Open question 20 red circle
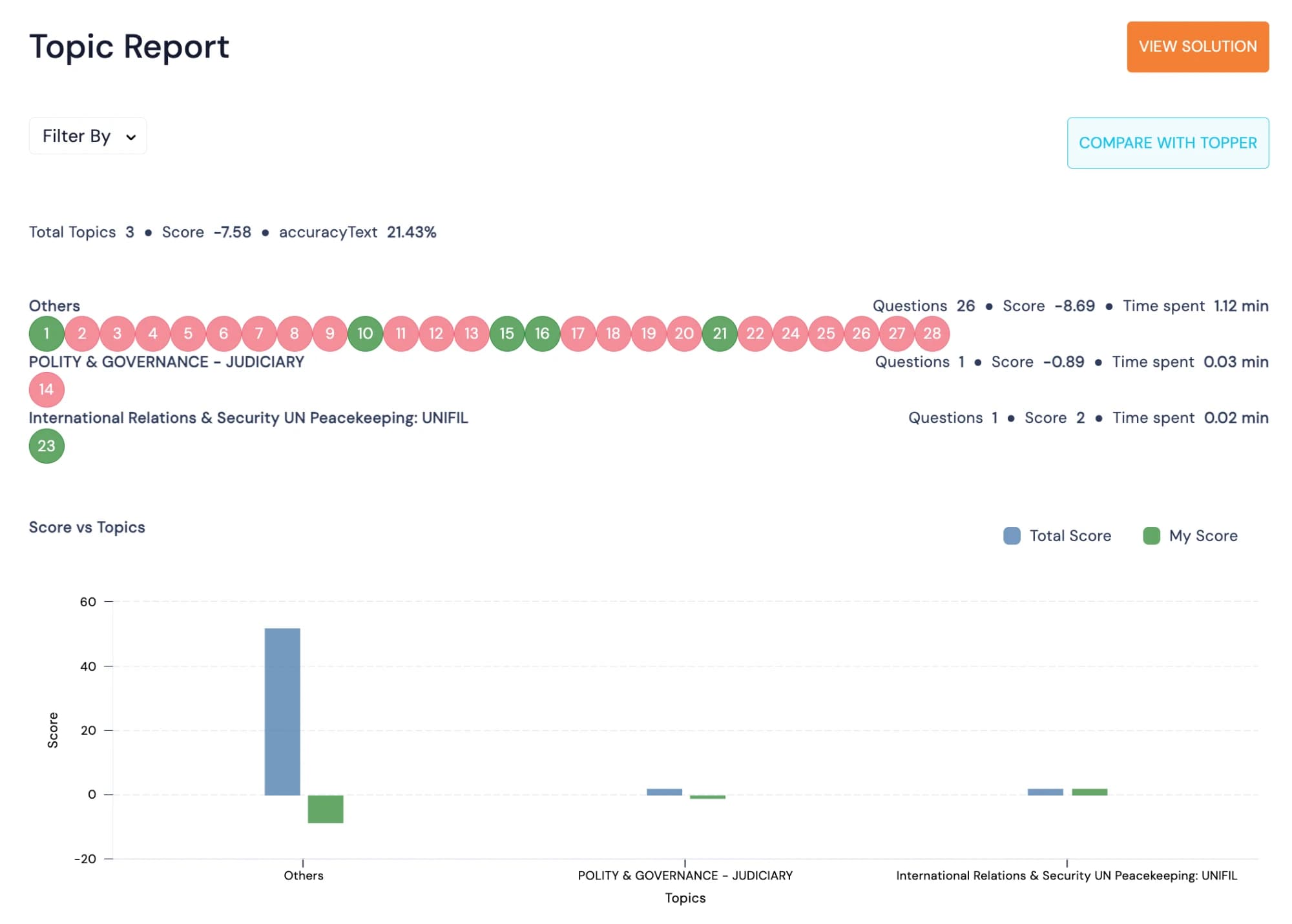 684,333
